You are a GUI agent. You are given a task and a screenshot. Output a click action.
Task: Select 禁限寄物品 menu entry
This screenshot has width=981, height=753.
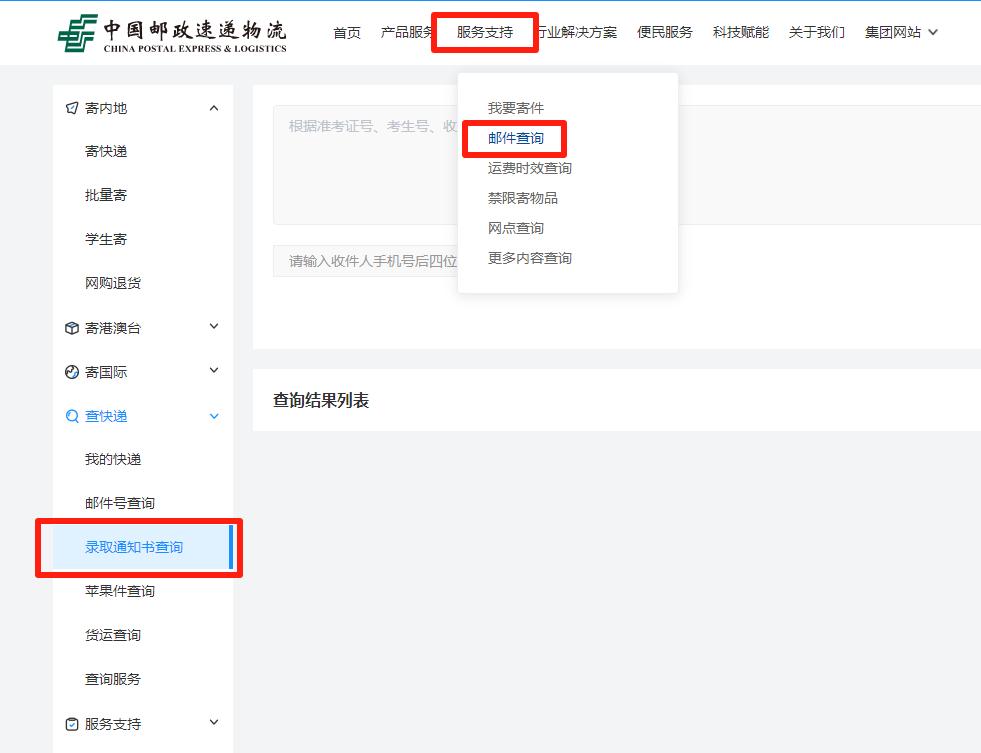[x=523, y=198]
